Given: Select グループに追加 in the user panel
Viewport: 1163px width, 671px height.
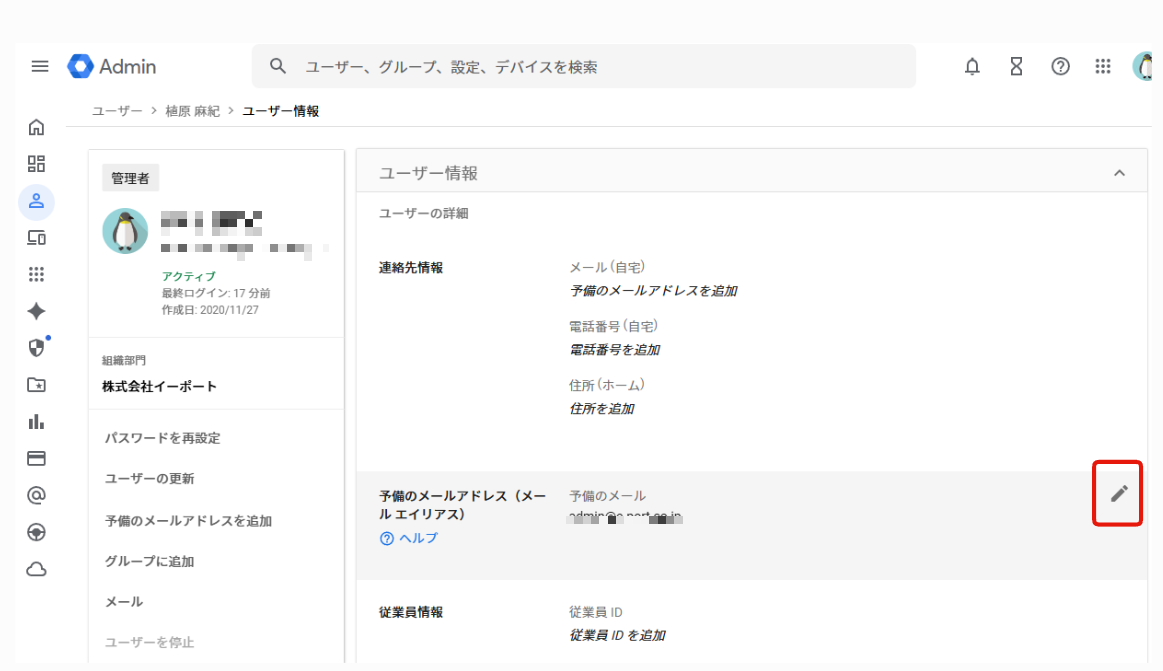Looking at the screenshot, I should [150, 561].
